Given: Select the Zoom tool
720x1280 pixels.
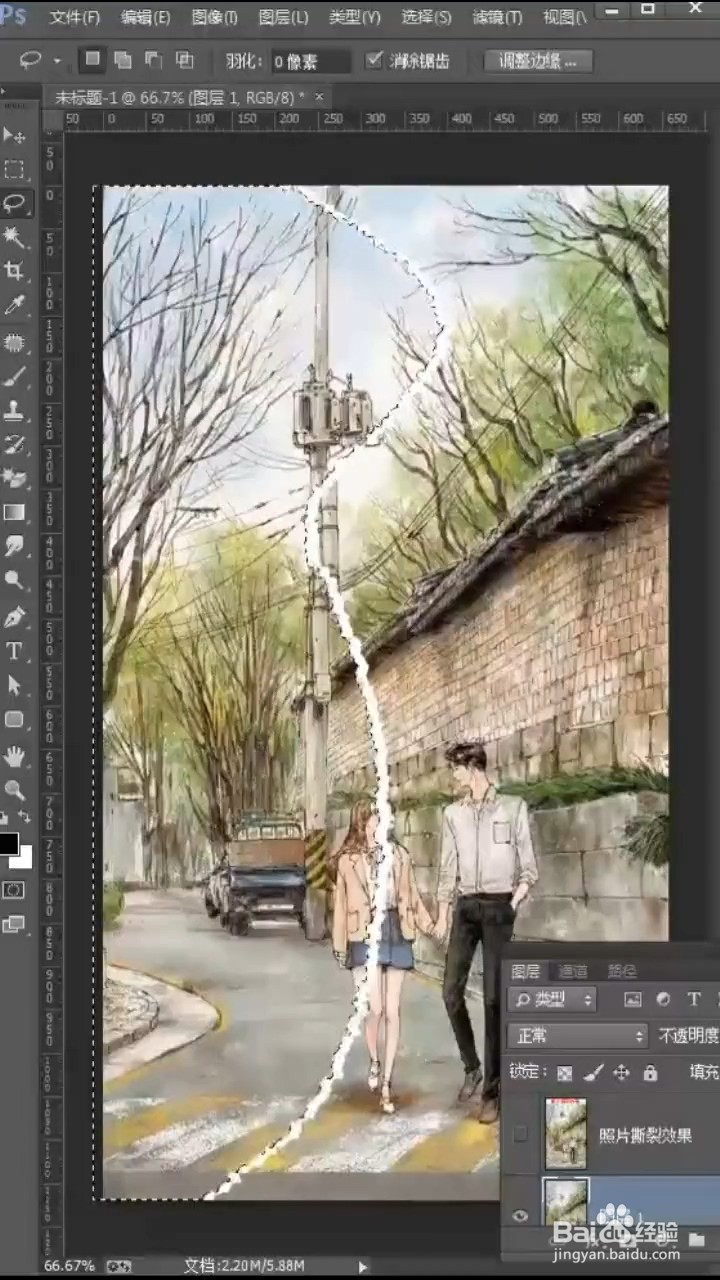Looking at the screenshot, I should 14,790.
